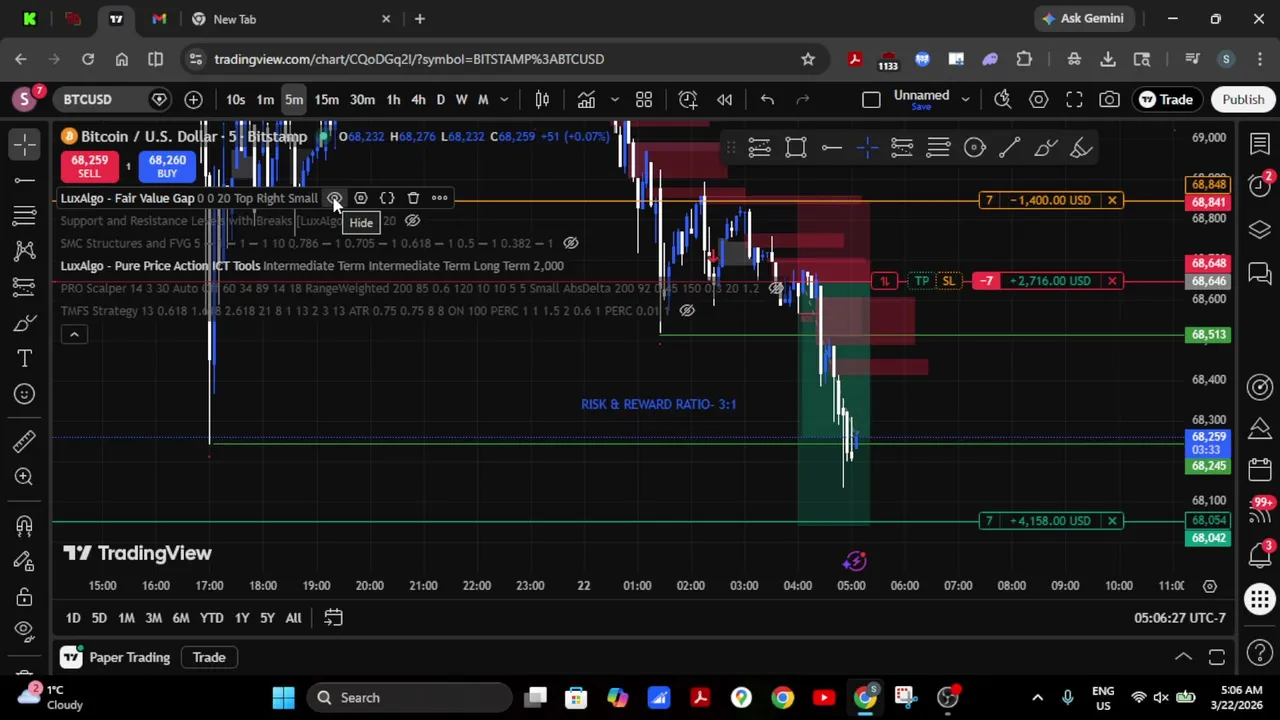Hide the LuxAlgo Fair Value Gap indicator
Screen dimensions: 1280x720
tap(335, 198)
